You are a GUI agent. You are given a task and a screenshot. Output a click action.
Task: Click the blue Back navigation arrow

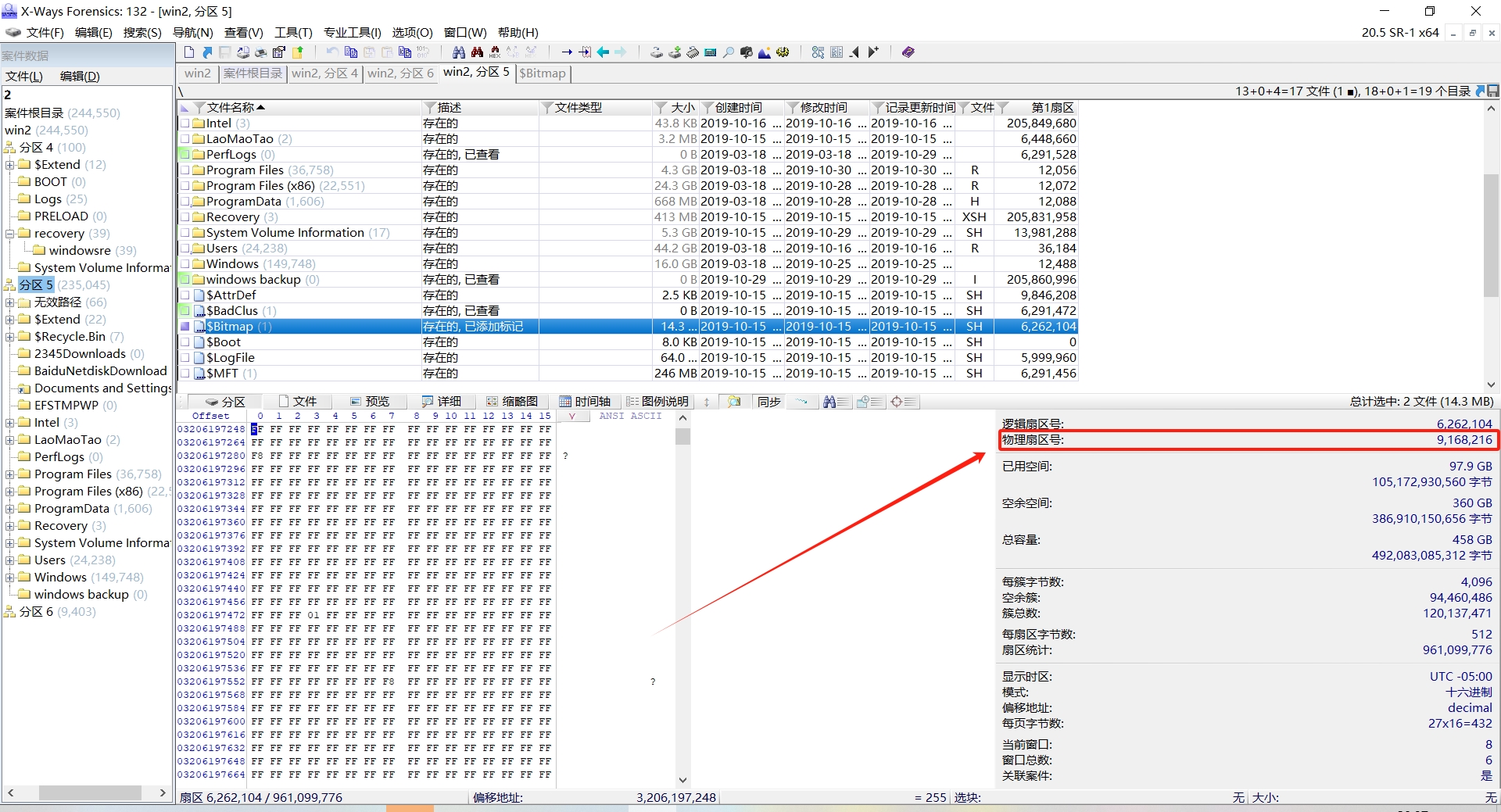[x=603, y=52]
